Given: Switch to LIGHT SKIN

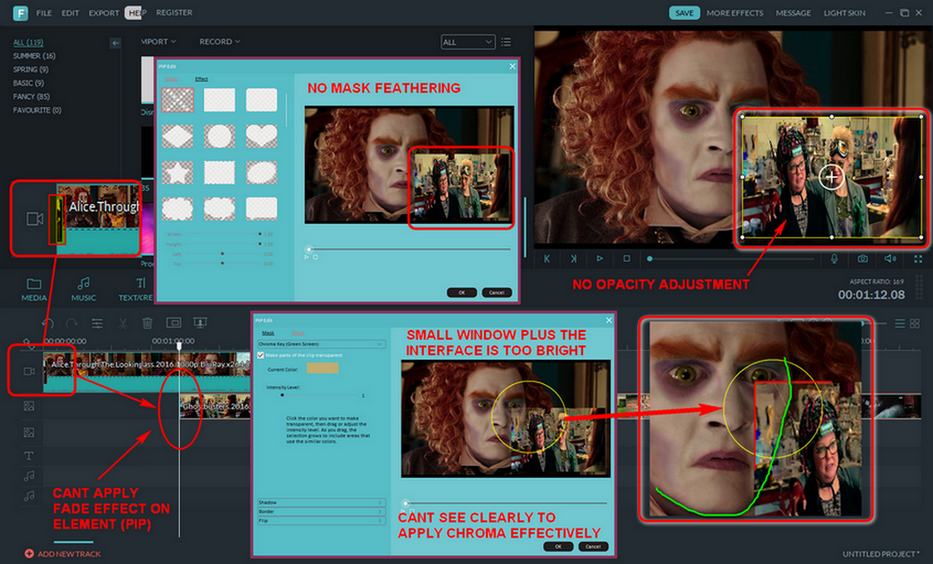Looking at the screenshot, I should click(x=844, y=12).
